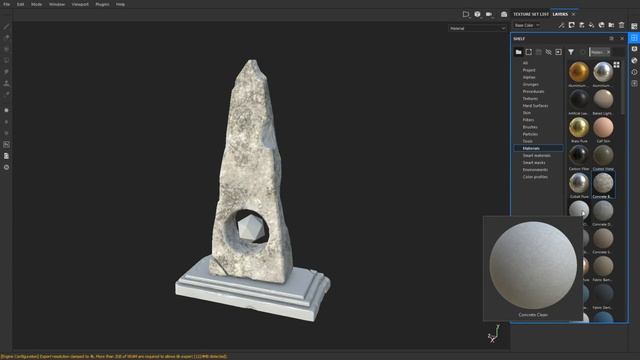Click the add mask icon in Layers
Viewport: 640px width, 360px height.
click(x=571, y=25)
